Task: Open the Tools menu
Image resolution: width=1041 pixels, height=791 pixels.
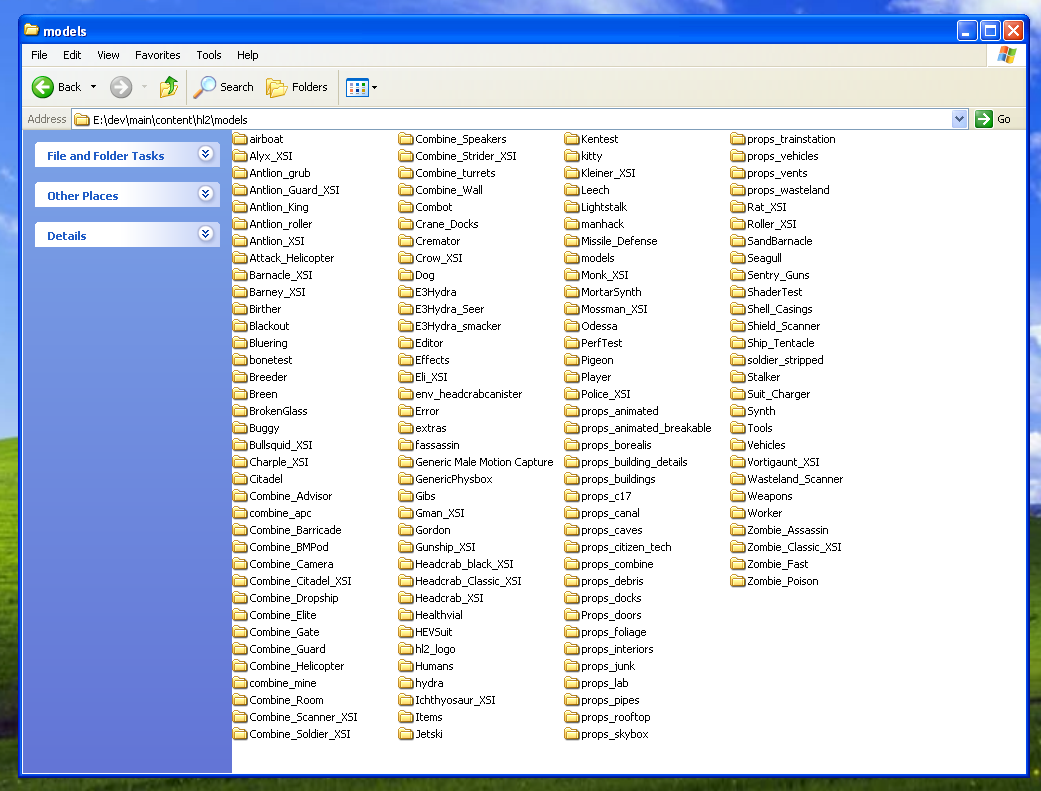Action: [208, 55]
